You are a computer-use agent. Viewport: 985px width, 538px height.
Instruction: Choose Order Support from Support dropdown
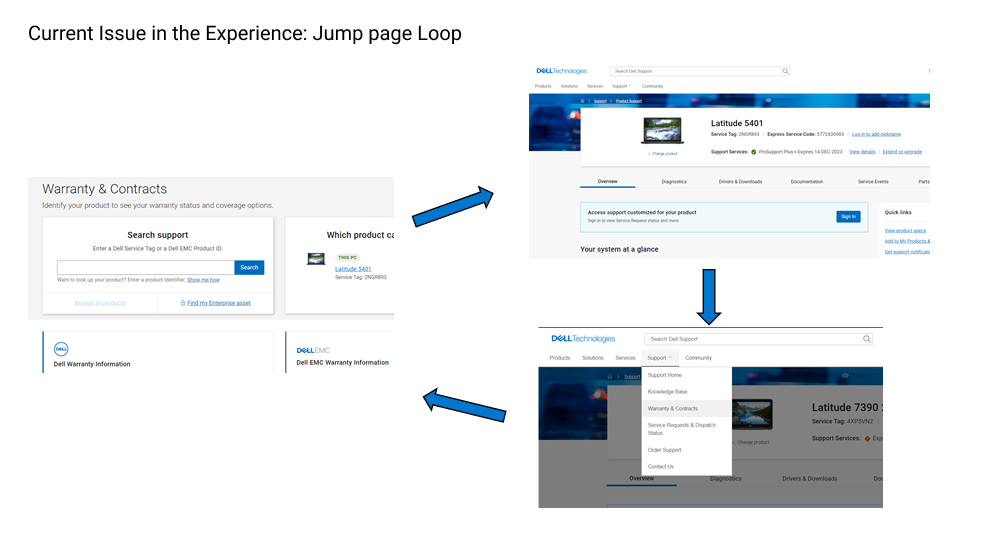[x=687, y=450]
